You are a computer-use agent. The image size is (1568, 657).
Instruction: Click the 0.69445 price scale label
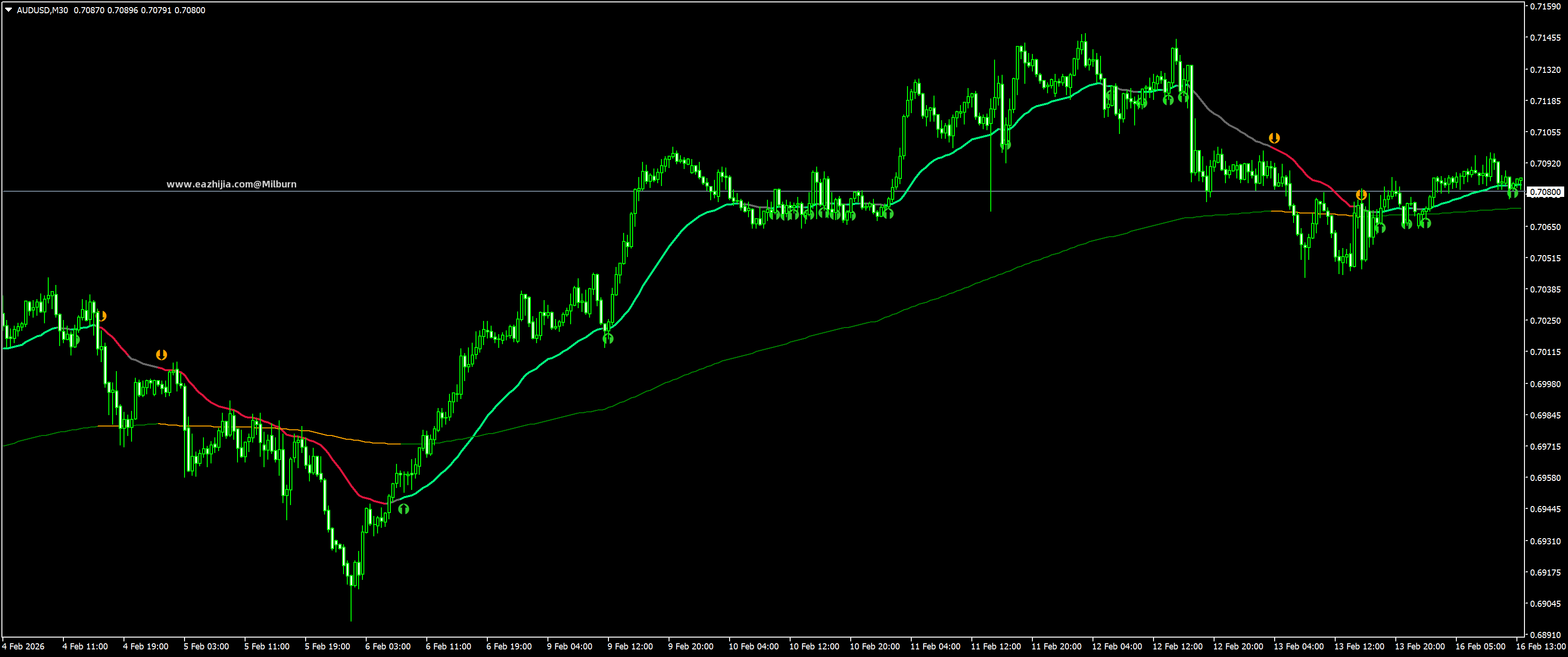1545,509
